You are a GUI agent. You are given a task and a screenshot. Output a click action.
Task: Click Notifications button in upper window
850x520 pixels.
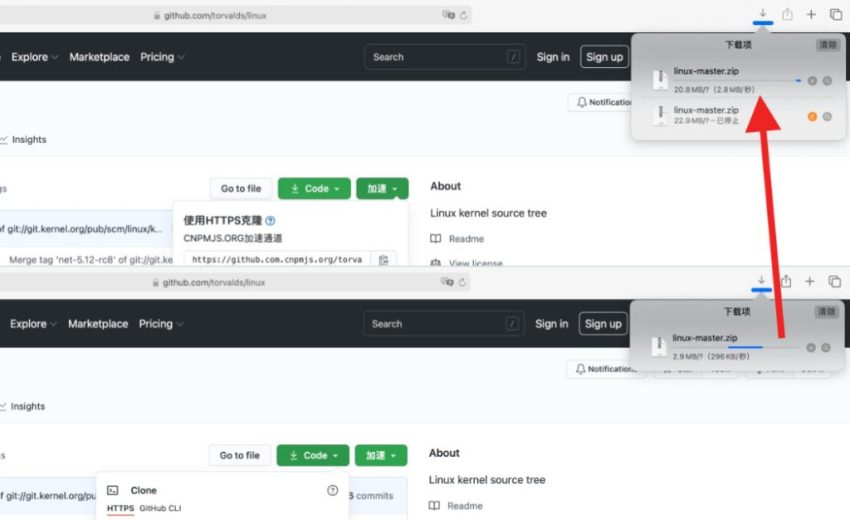(600, 102)
